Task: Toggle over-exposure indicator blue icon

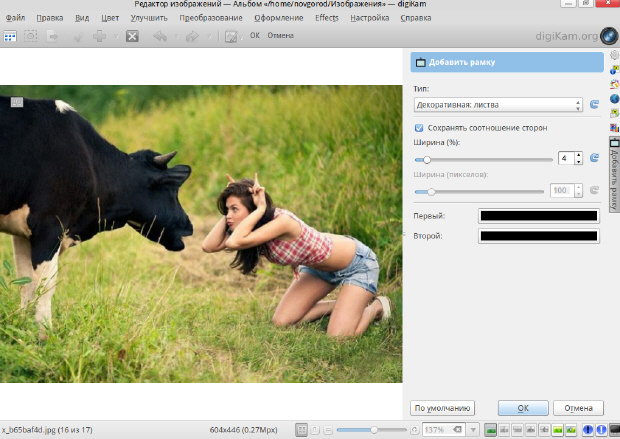Action: click(x=601, y=430)
